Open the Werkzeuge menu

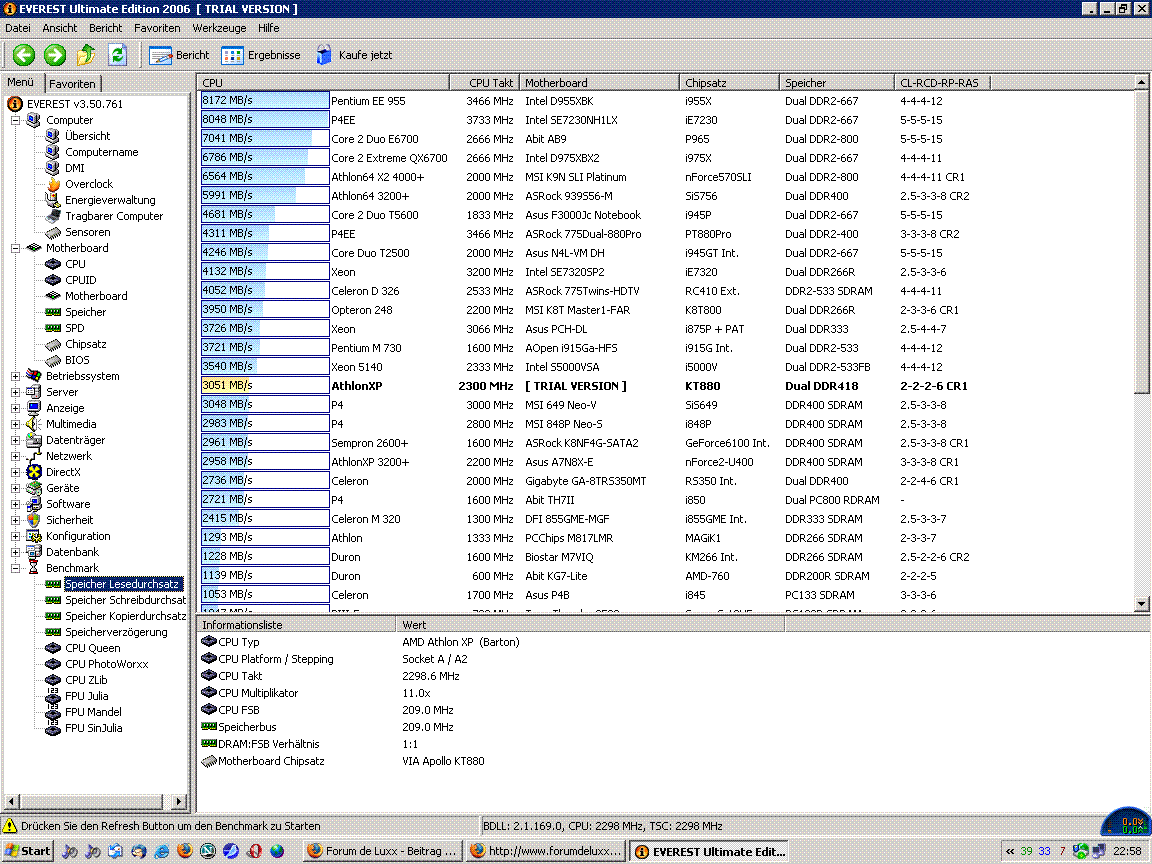pos(219,28)
